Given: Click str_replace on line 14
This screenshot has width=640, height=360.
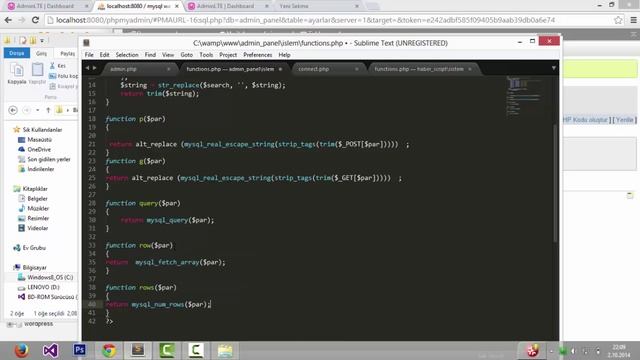Looking at the screenshot, I should point(178,85).
